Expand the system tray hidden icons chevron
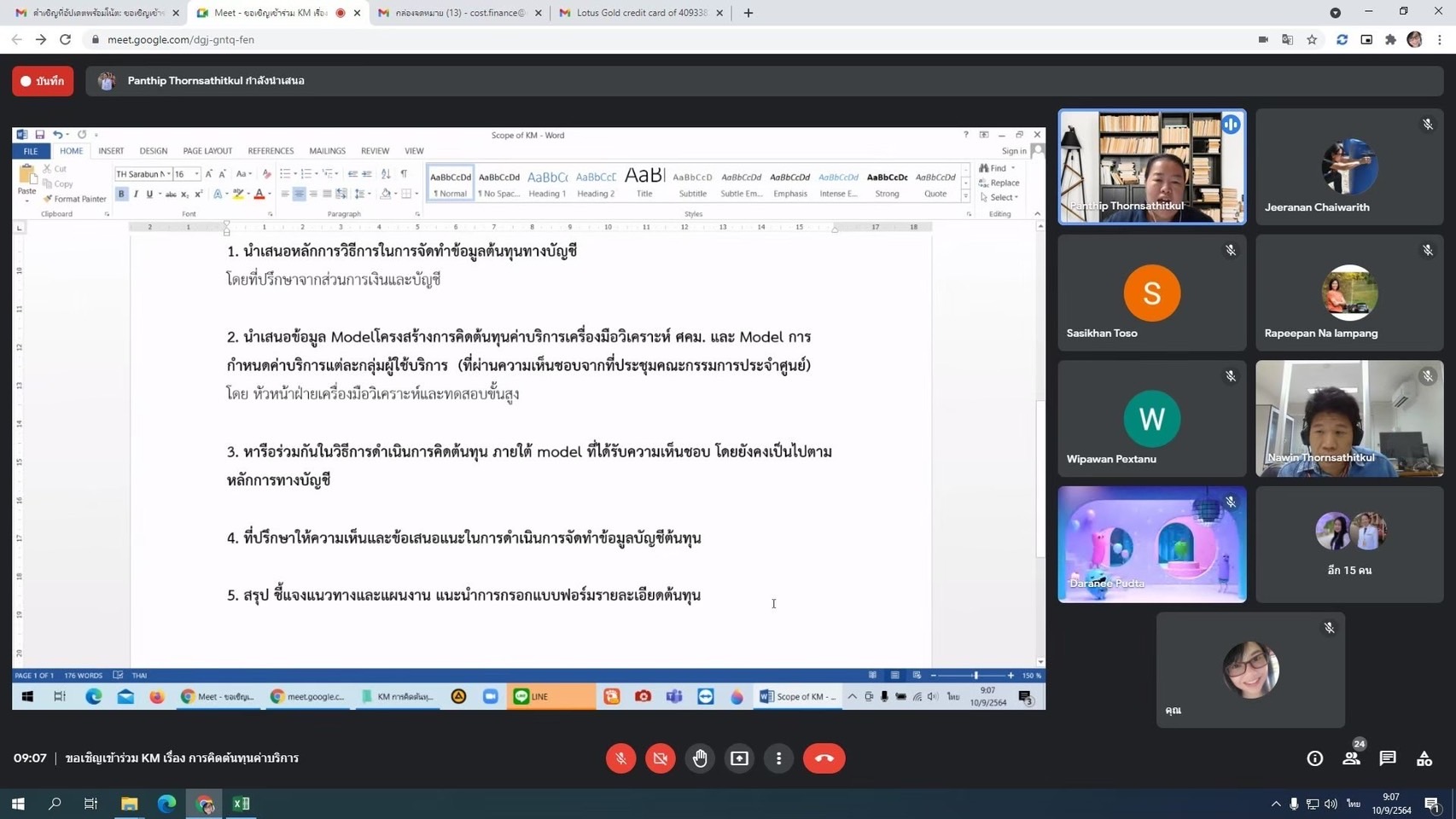The height and width of the screenshot is (819, 1456). [1275, 804]
